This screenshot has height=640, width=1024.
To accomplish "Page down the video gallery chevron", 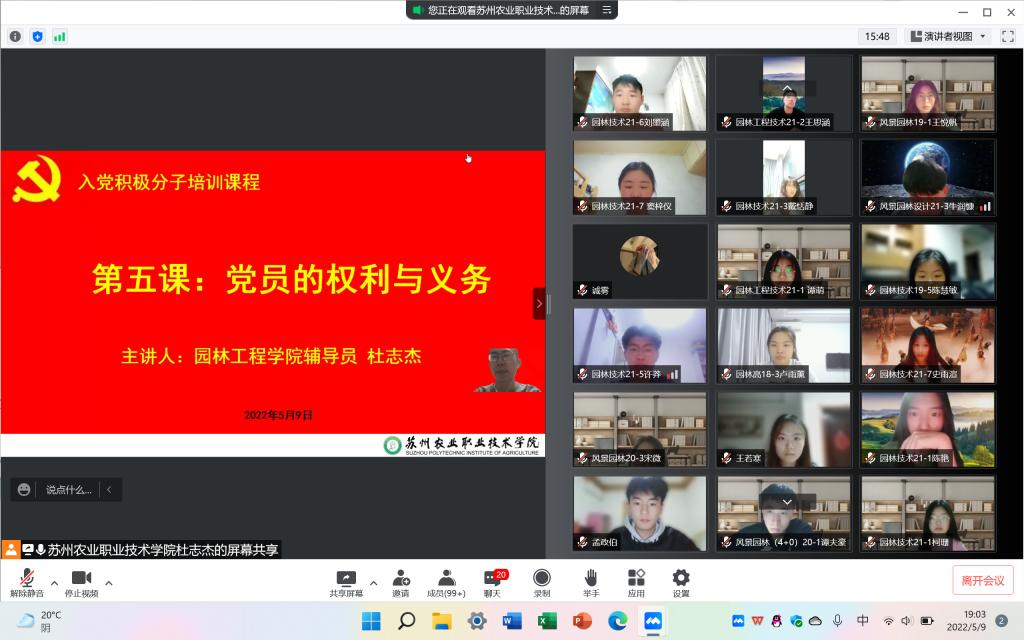I will pos(787,502).
